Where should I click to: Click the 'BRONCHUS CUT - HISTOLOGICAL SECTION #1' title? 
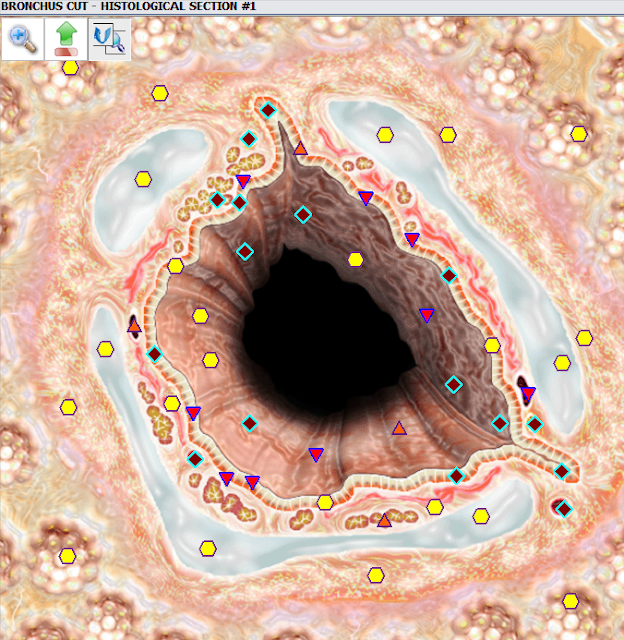[x=129, y=6]
